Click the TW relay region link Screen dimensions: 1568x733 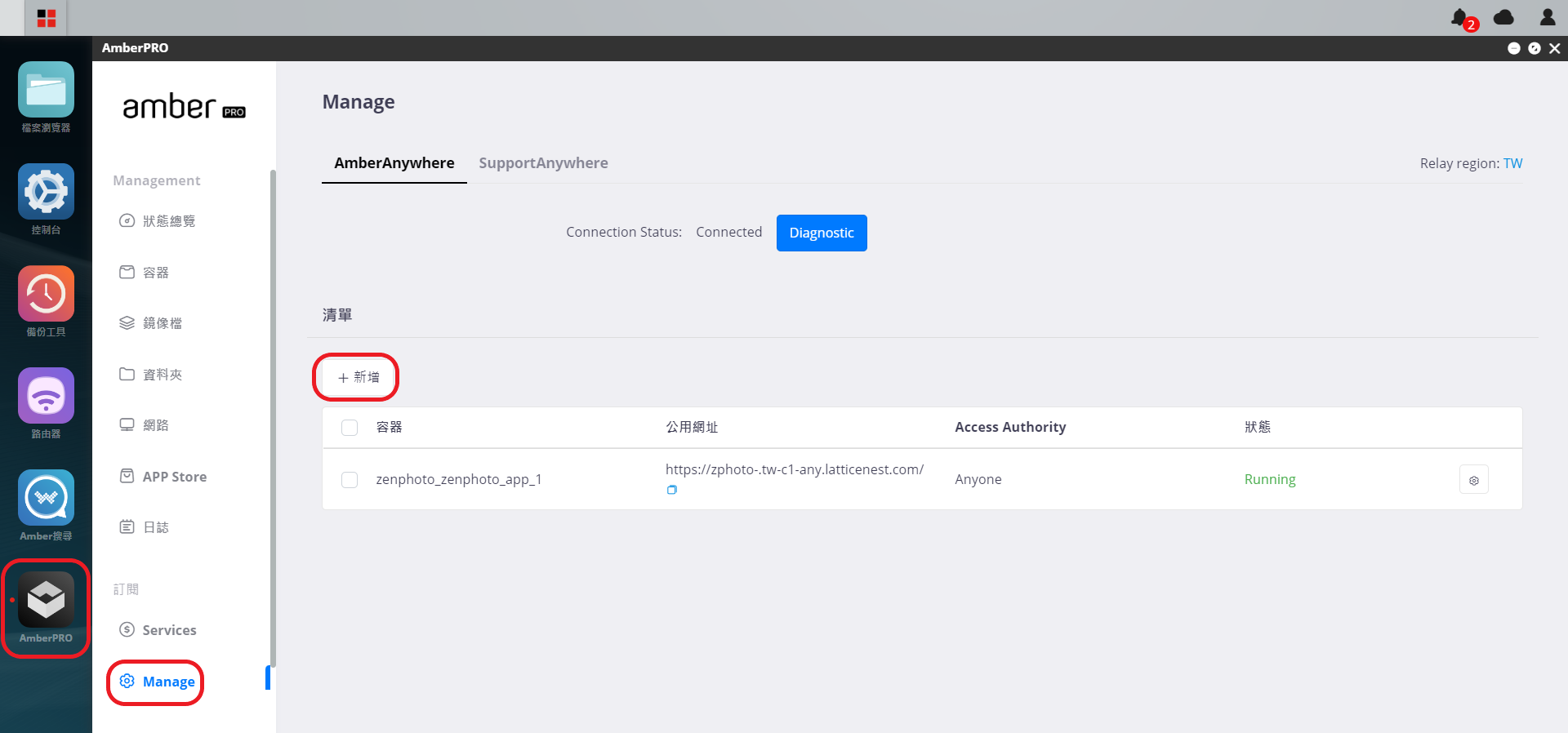[x=1512, y=163]
